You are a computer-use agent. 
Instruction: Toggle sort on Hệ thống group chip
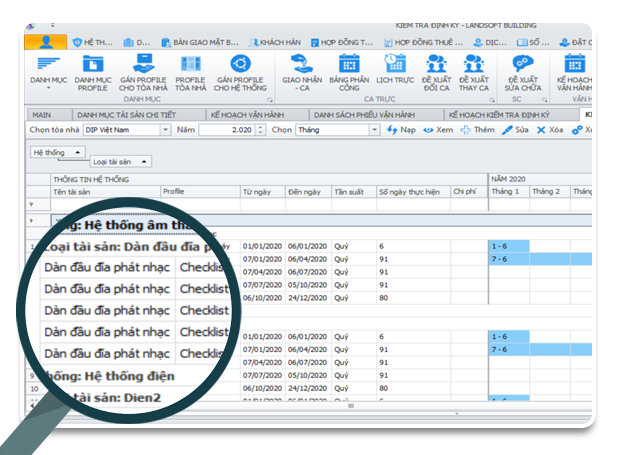(x=58, y=152)
